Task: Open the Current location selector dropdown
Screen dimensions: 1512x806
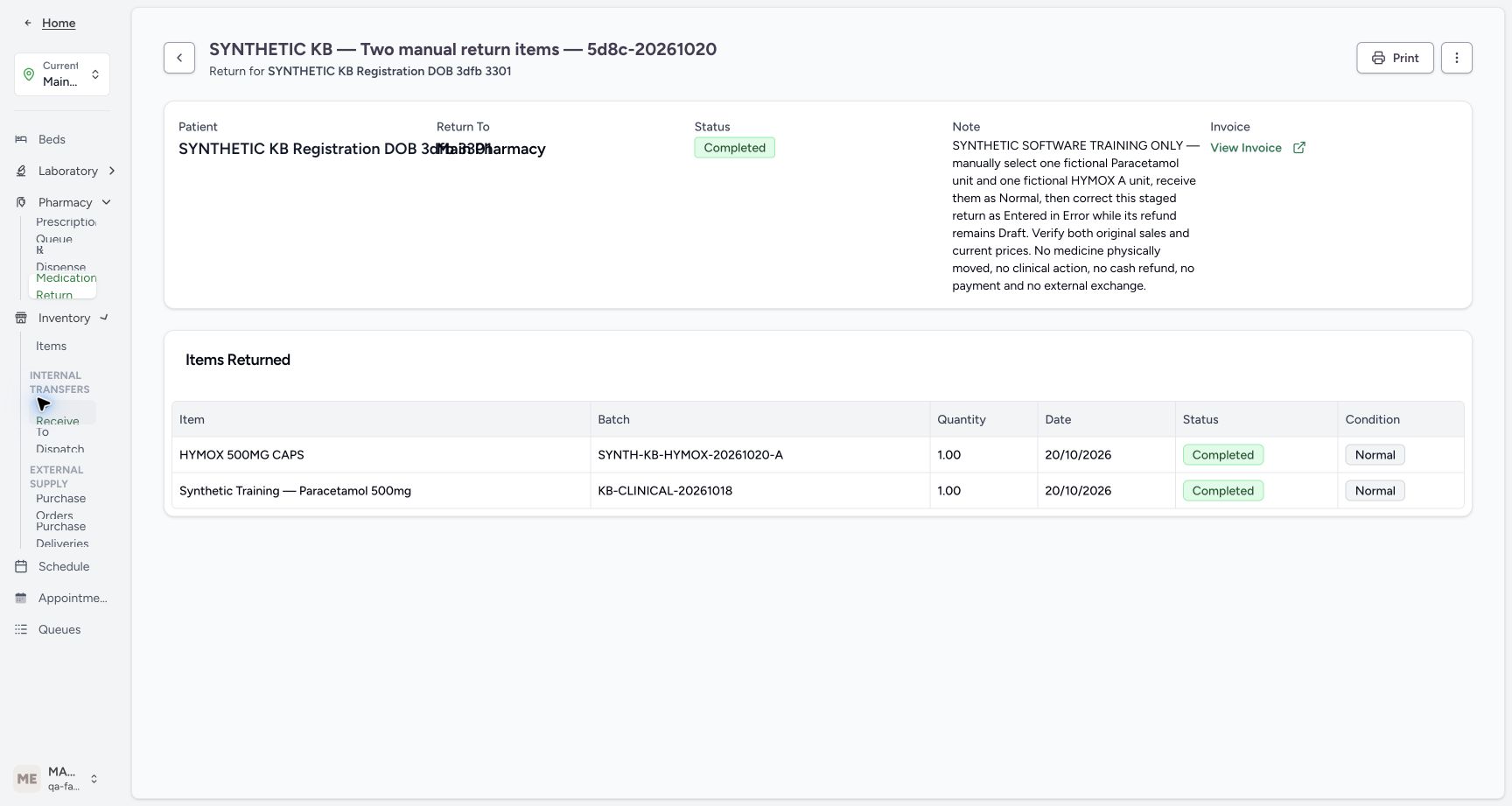Action: pyautogui.click(x=62, y=74)
